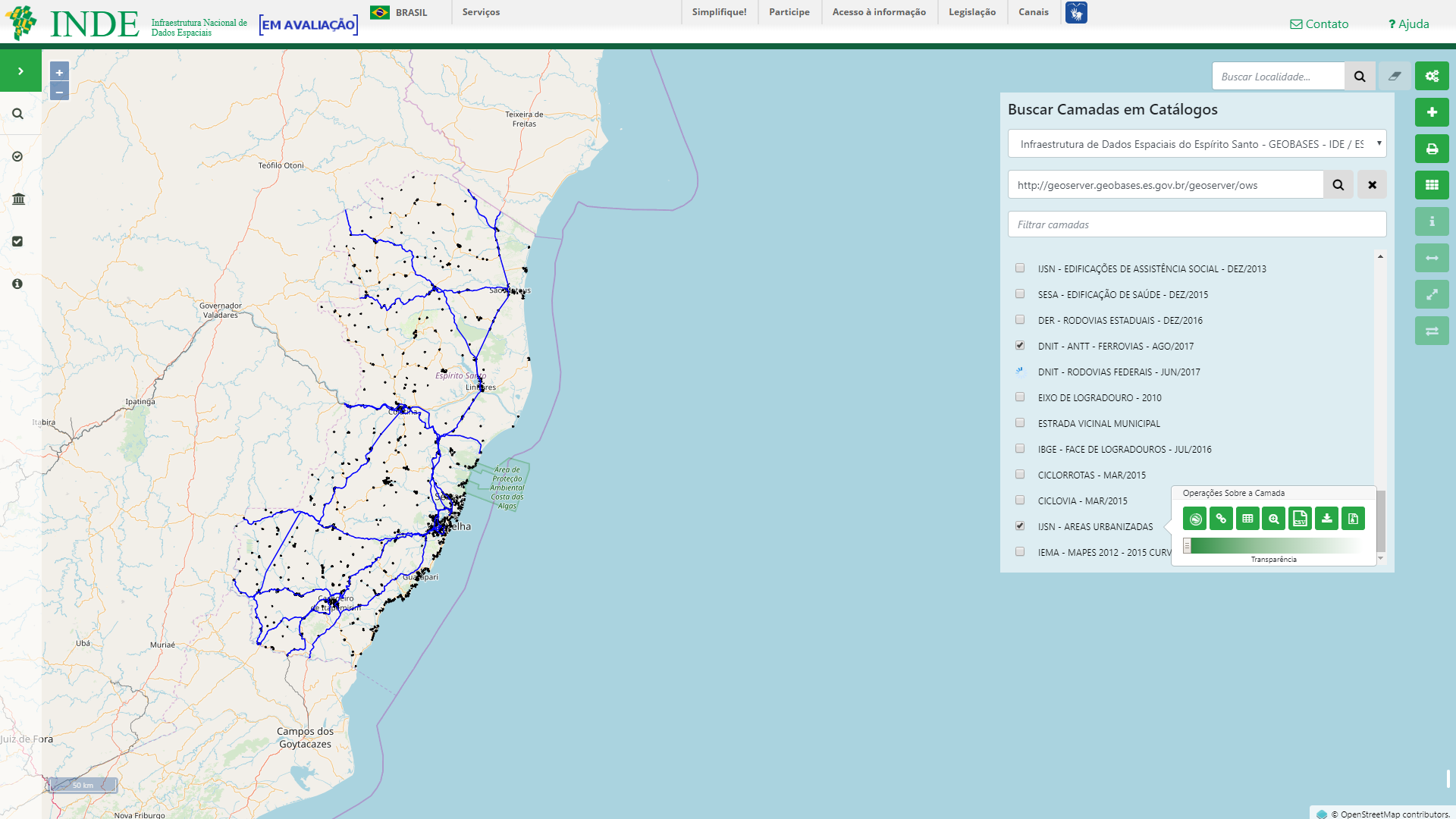Screen dimensions: 1456x819
Task: Clear the catalog URL with X button
Action: point(1372,185)
